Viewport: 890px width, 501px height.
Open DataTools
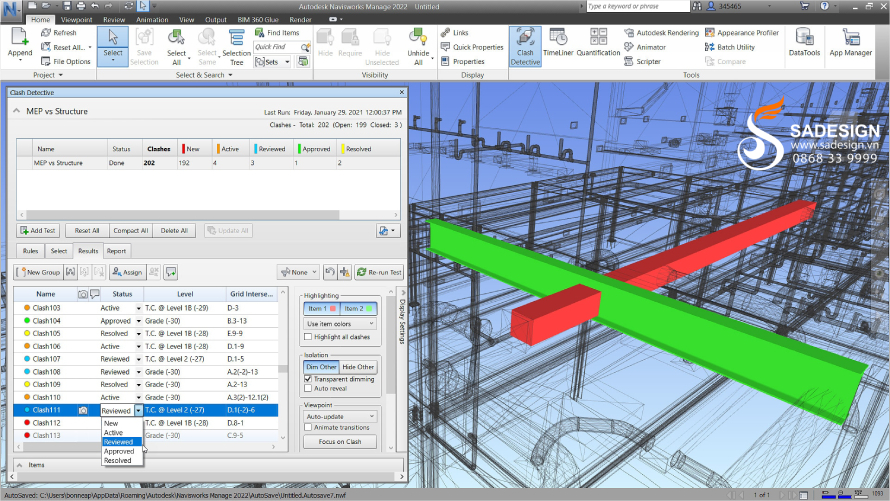[x=804, y=43]
